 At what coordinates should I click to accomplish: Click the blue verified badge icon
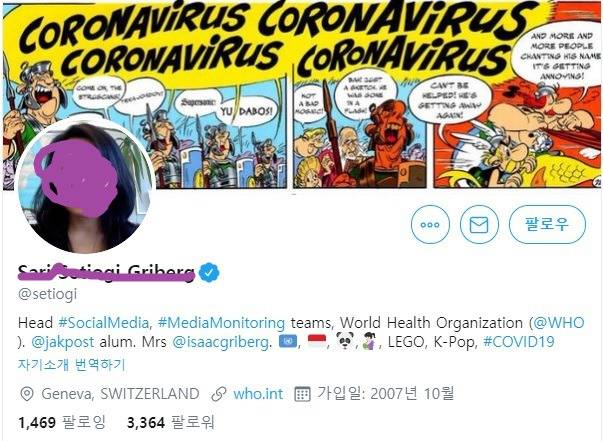coord(209,272)
